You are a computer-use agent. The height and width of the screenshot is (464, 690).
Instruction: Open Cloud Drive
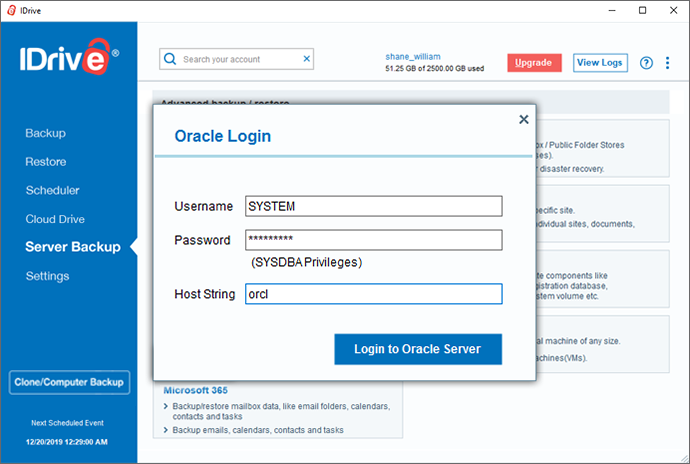point(55,219)
